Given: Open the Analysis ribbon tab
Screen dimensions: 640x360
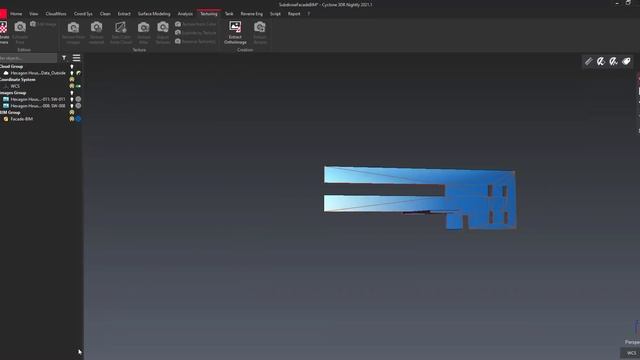Looking at the screenshot, I should pyautogui.click(x=185, y=13).
